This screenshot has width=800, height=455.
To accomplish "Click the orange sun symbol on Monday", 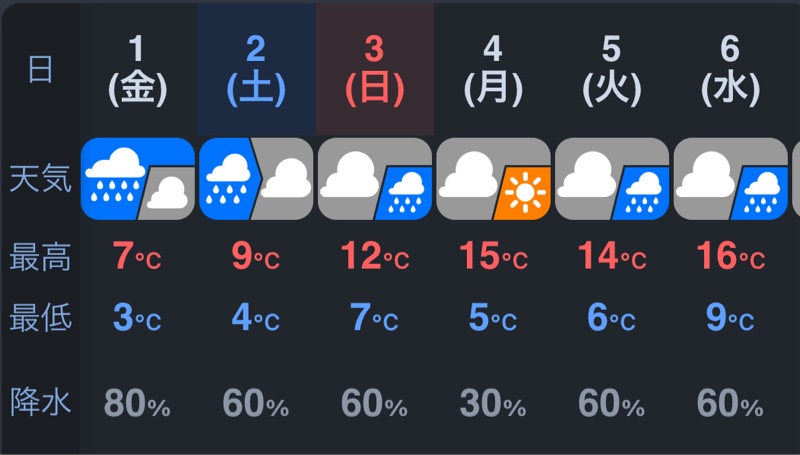I will 524,193.
